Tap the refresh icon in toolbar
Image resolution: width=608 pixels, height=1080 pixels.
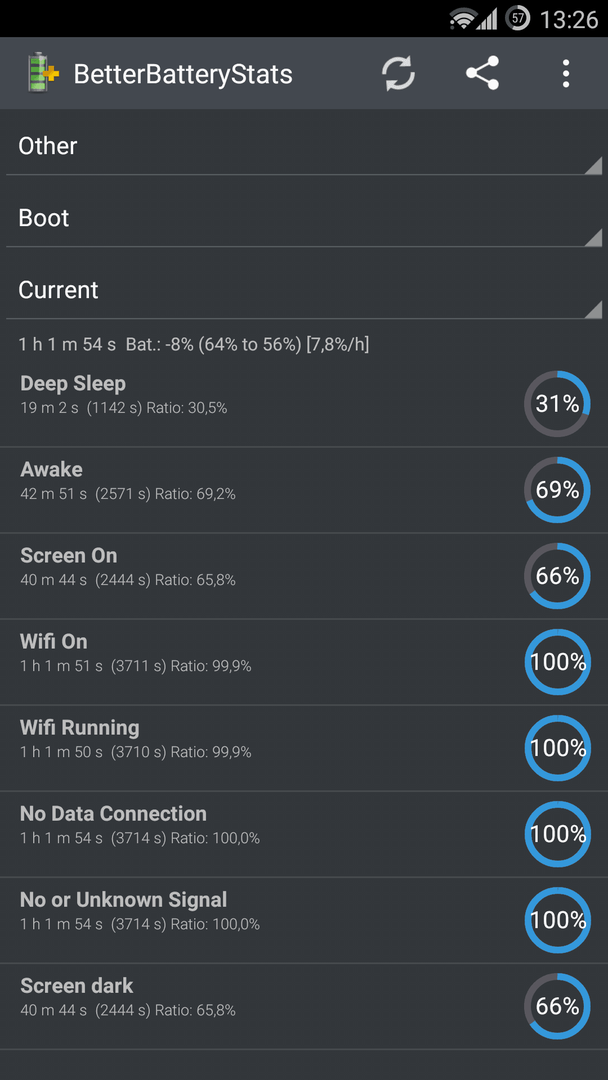tap(399, 73)
